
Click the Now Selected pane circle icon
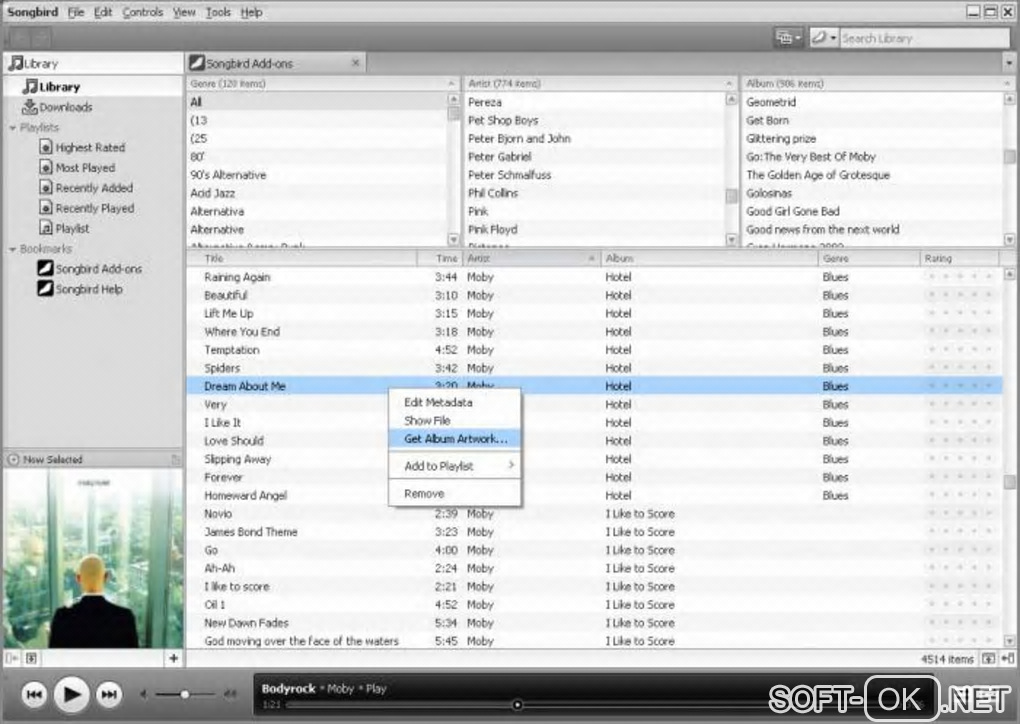(13, 459)
